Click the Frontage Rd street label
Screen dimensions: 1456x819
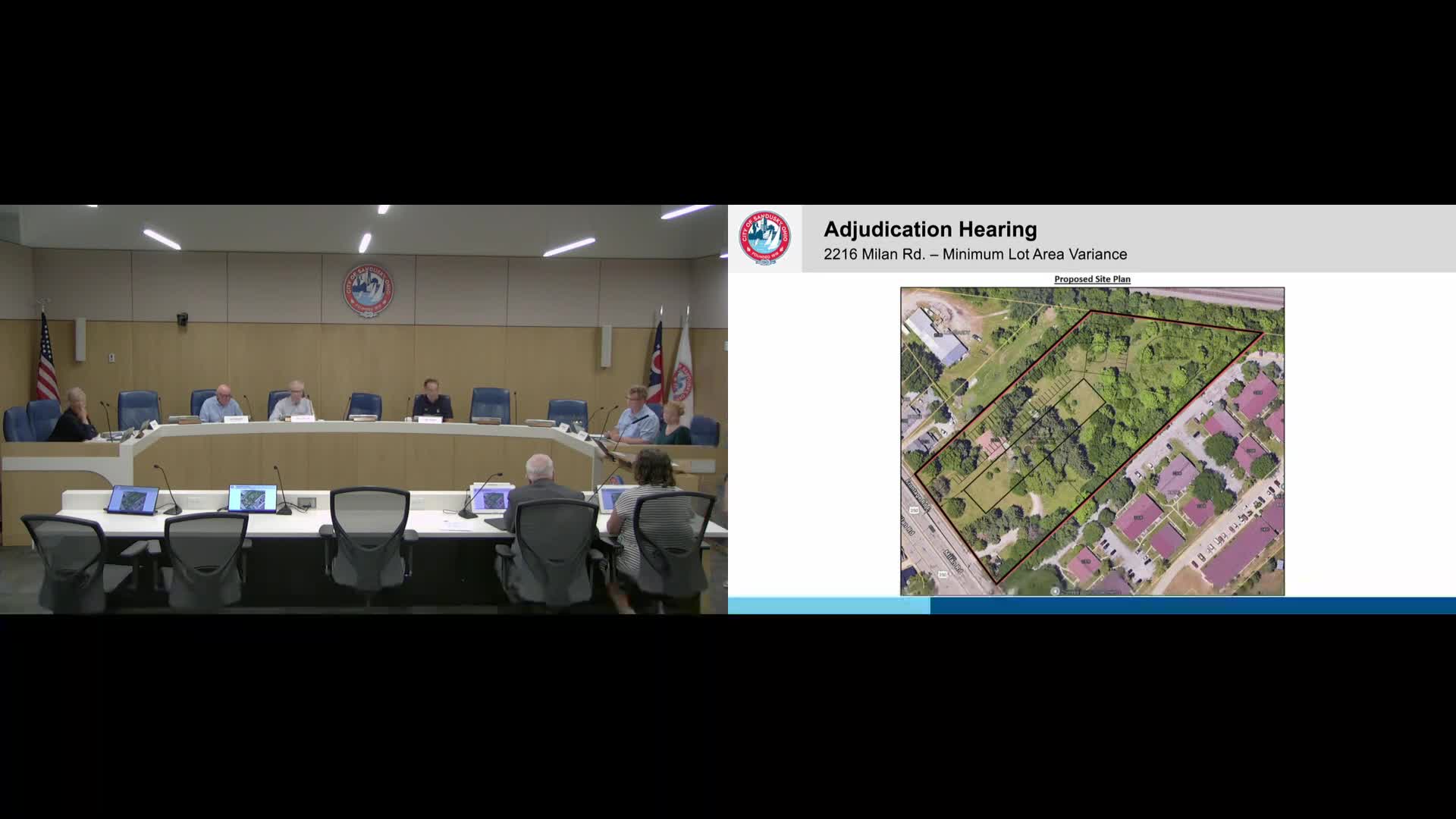(918, 494)
